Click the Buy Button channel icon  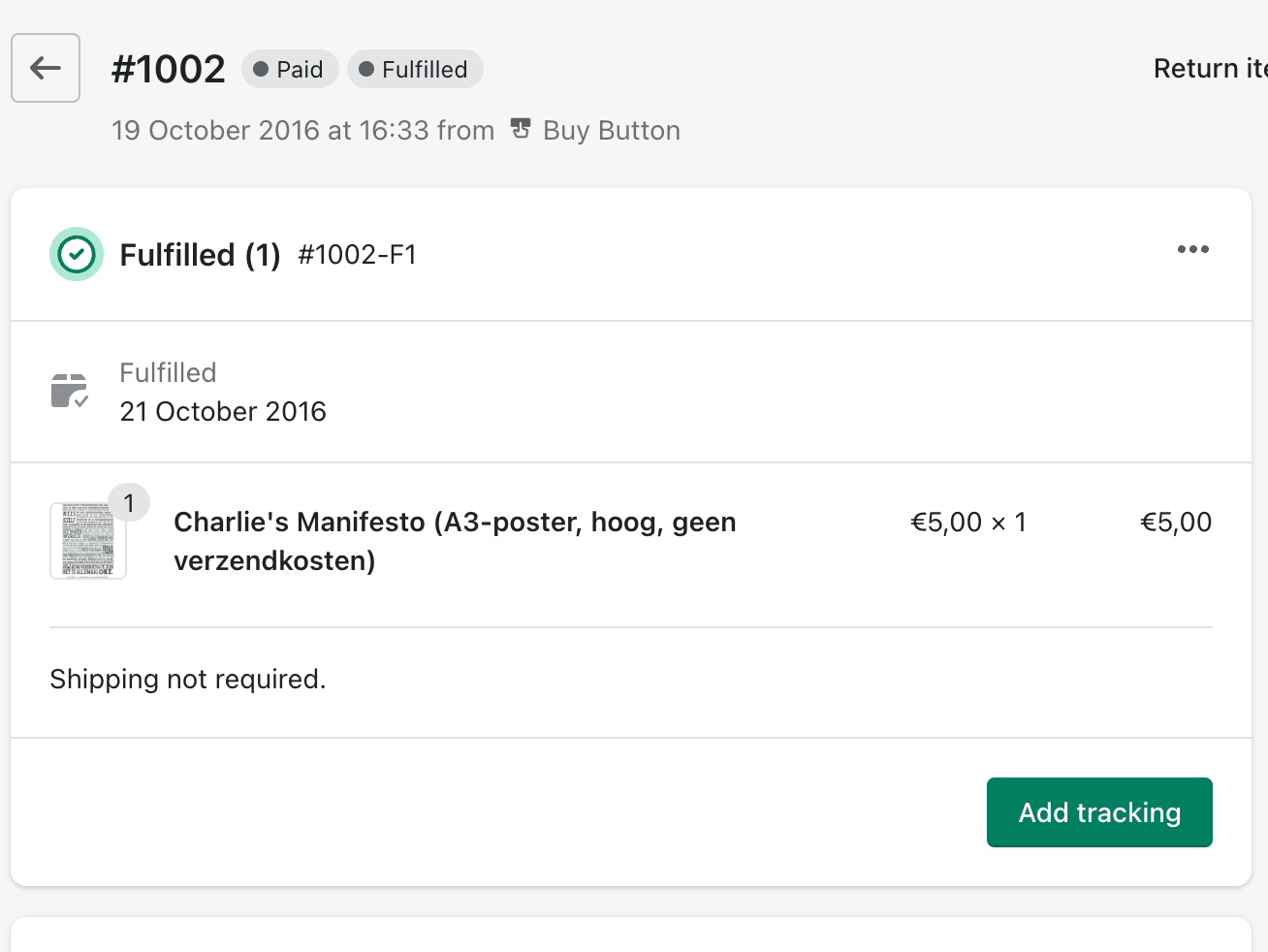tap(521, 129)
